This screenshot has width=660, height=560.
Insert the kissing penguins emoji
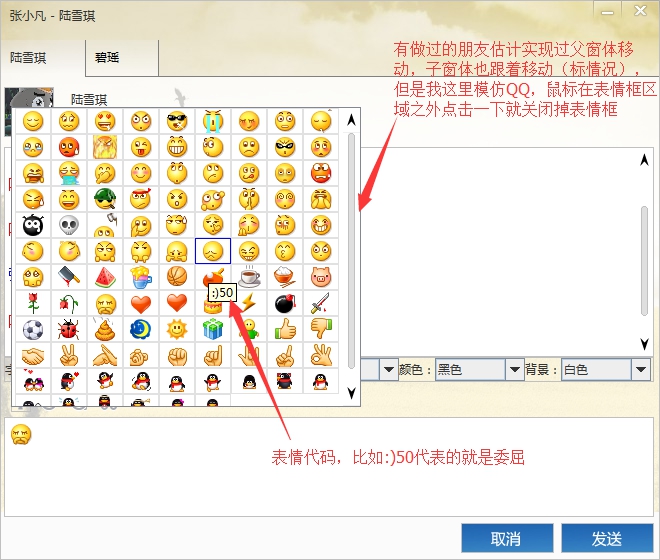click(x=33, y=382)
